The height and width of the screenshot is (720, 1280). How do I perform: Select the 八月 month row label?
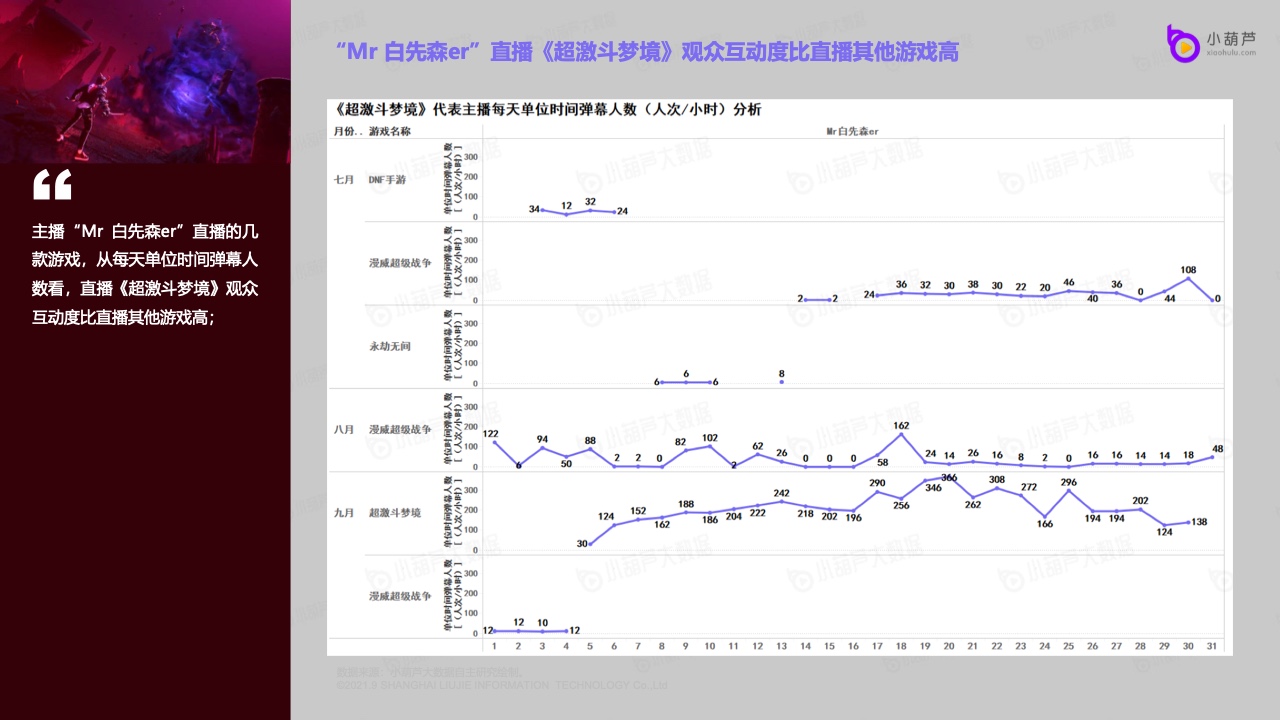click(344, 429)
